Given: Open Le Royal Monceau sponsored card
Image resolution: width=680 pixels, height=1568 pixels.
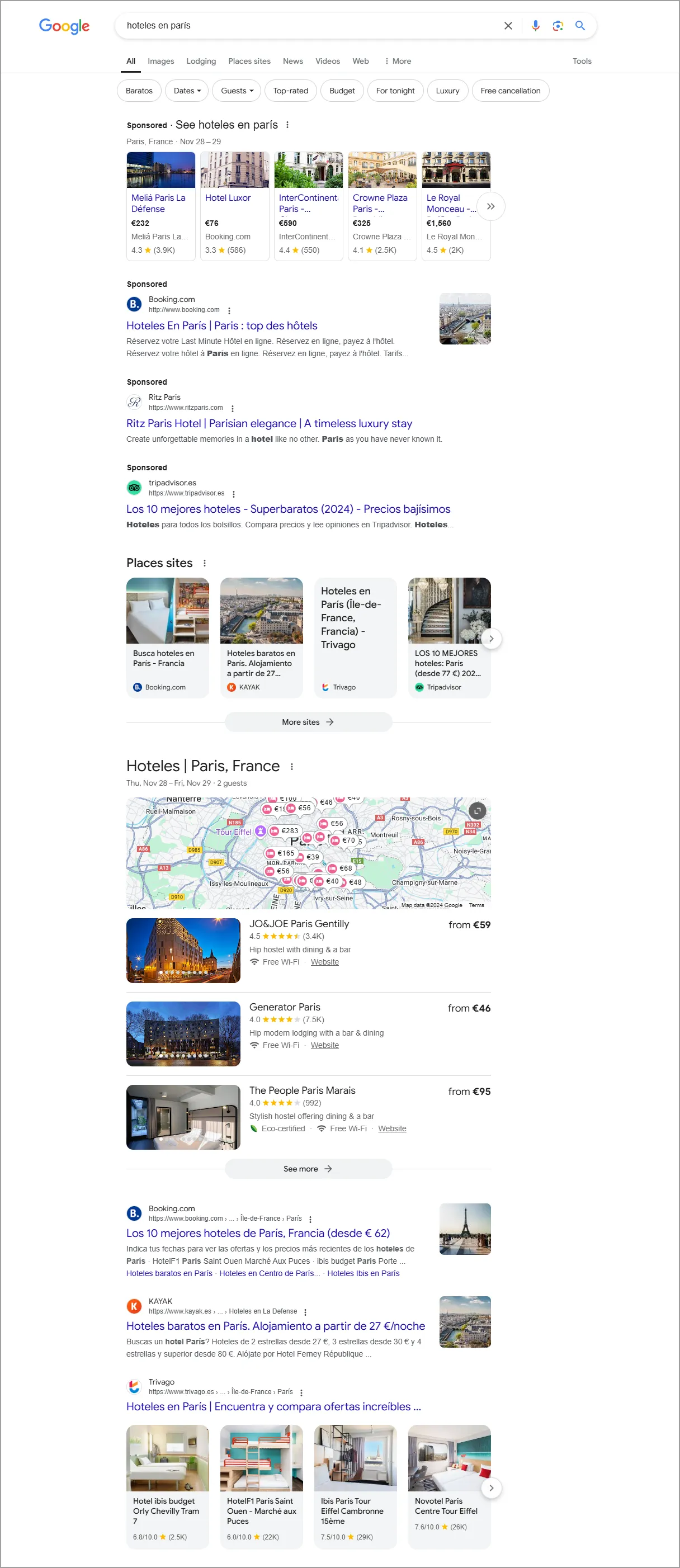Looking at the screenshot, I should coord(456,206).
